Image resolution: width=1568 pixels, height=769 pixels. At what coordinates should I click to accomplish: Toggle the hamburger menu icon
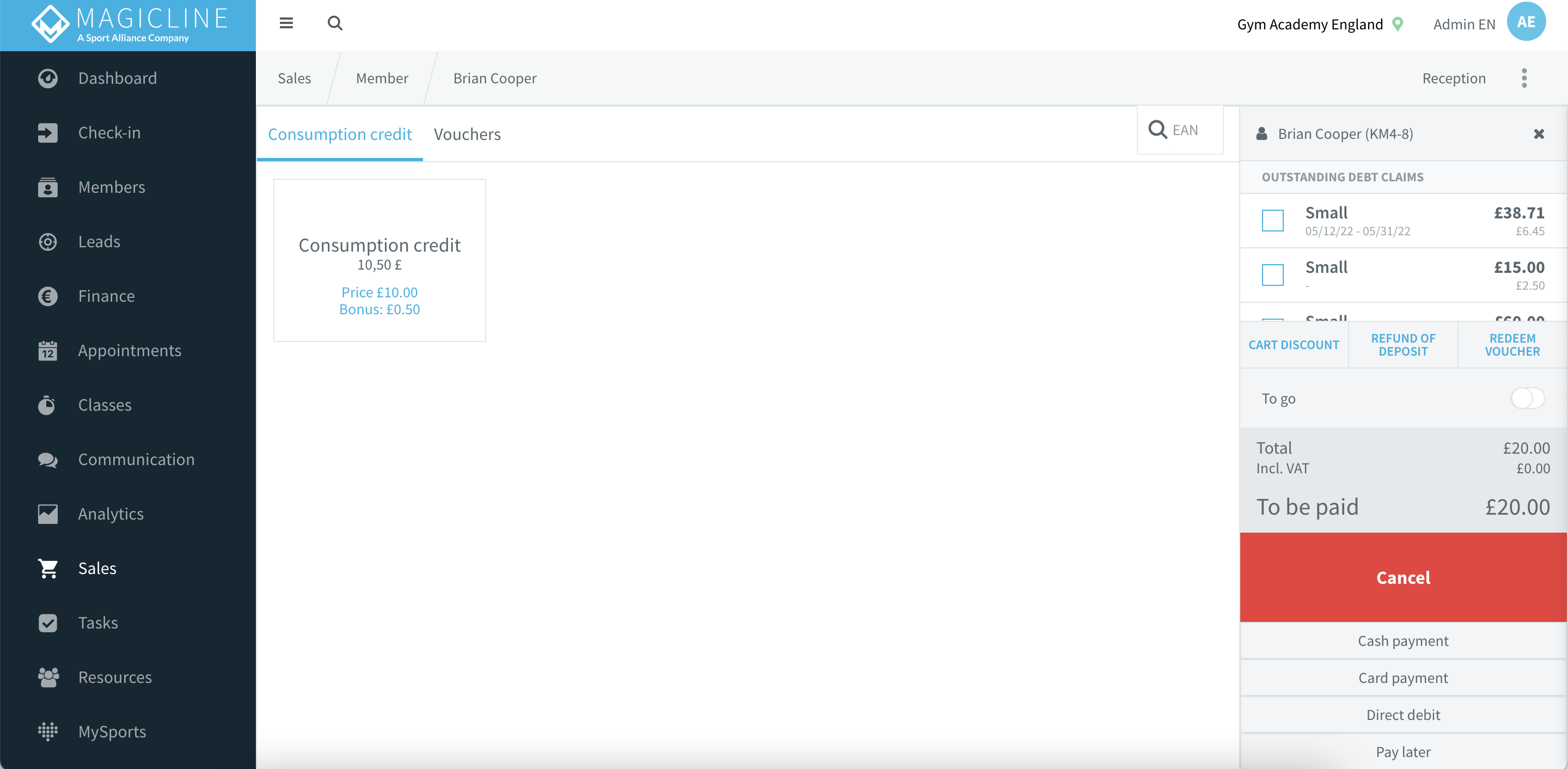[286, 23]
